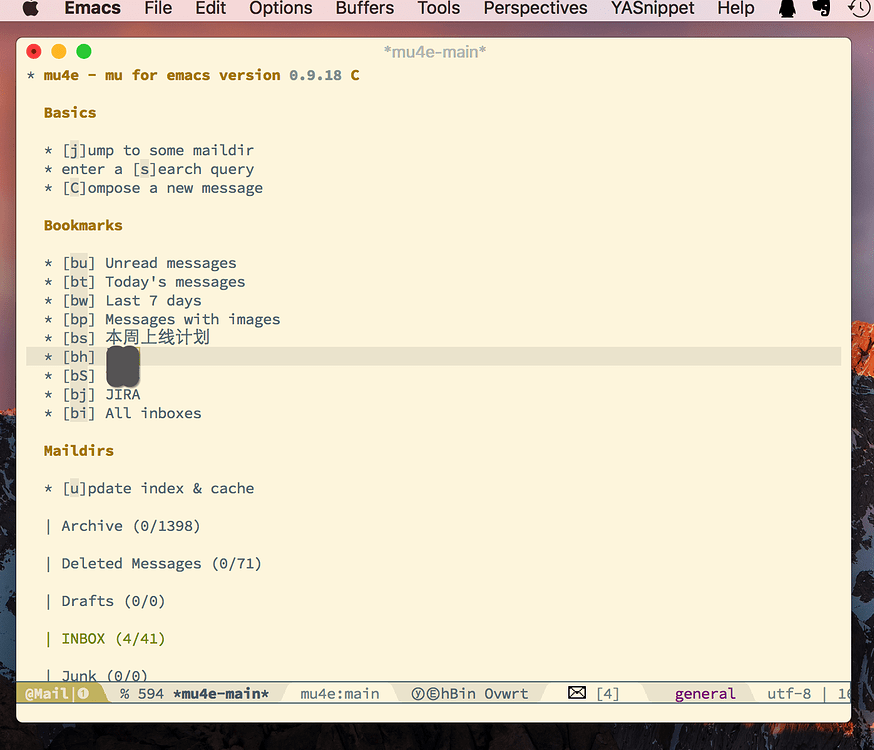Viewport: 874px width, 750px height.
Task: Click the @Mail indicator in the modeline
Action: pos(44,692)
